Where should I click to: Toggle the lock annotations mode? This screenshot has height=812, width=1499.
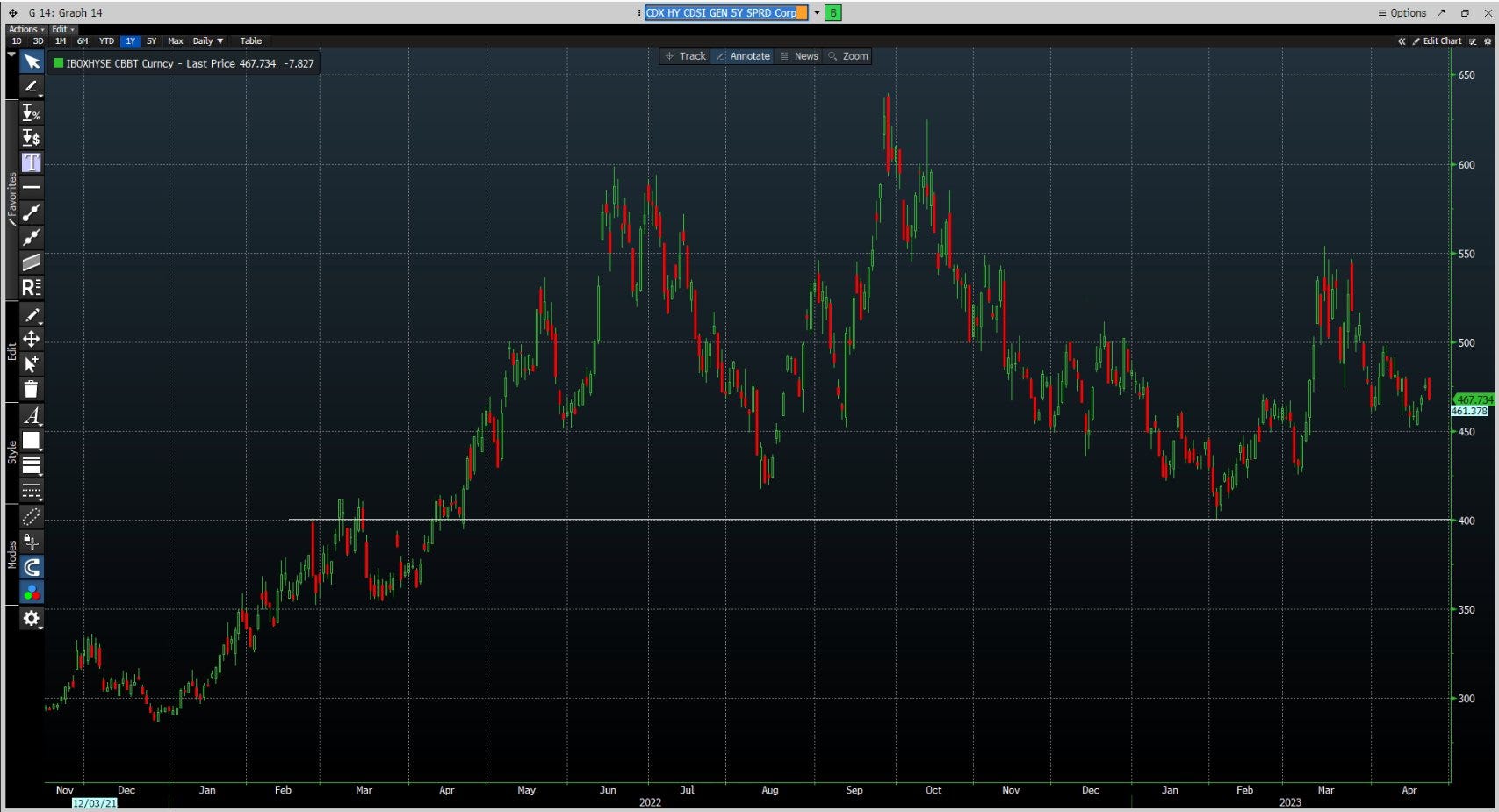click(31, 542)
